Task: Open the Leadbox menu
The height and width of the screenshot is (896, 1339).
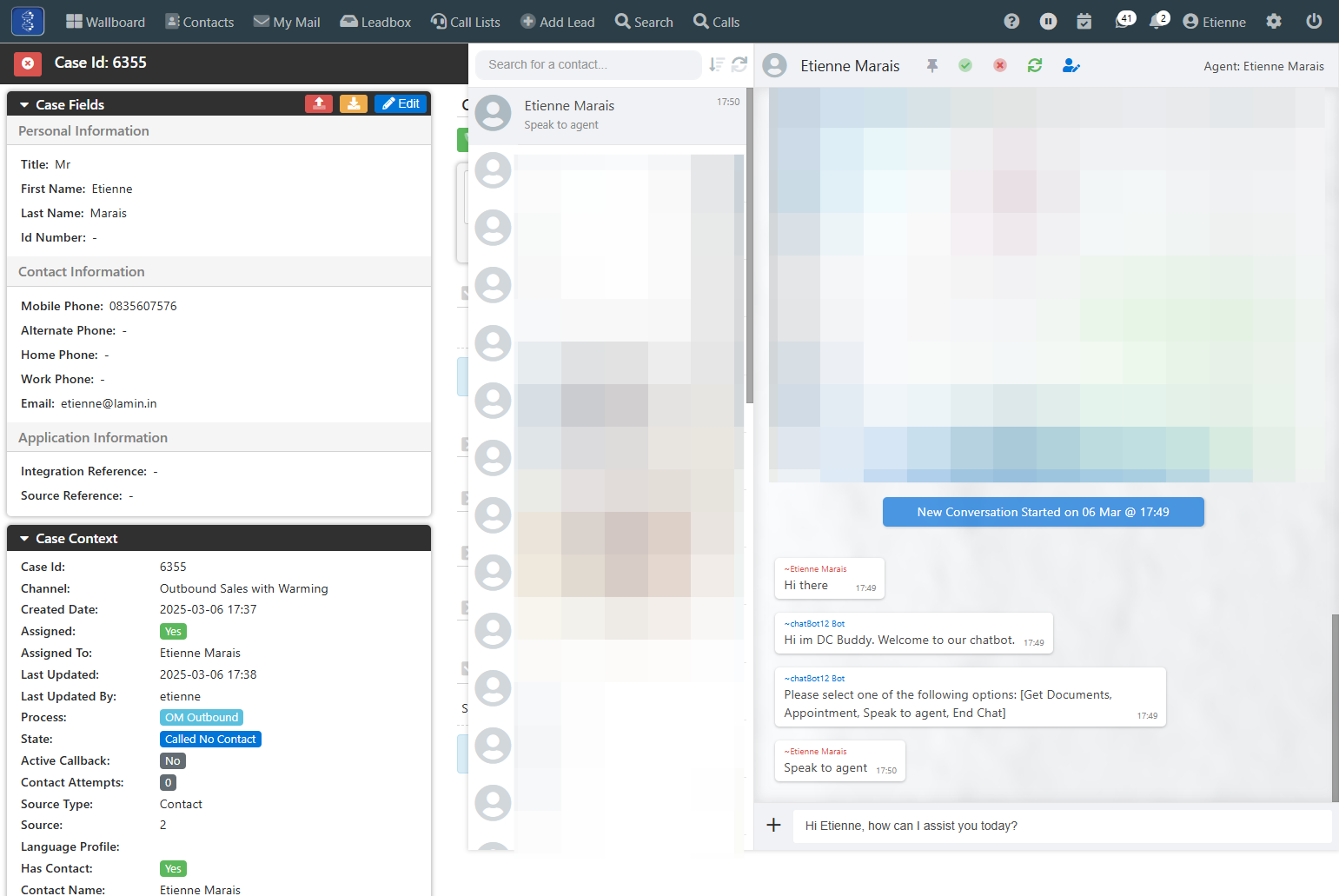Action: 375,22
